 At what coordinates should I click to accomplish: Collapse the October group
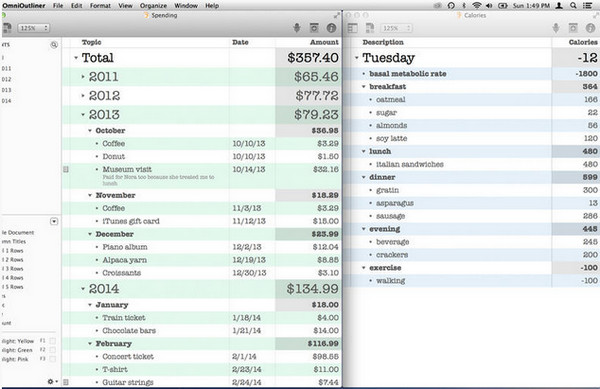pyautogui.click(x=90, y=130)
